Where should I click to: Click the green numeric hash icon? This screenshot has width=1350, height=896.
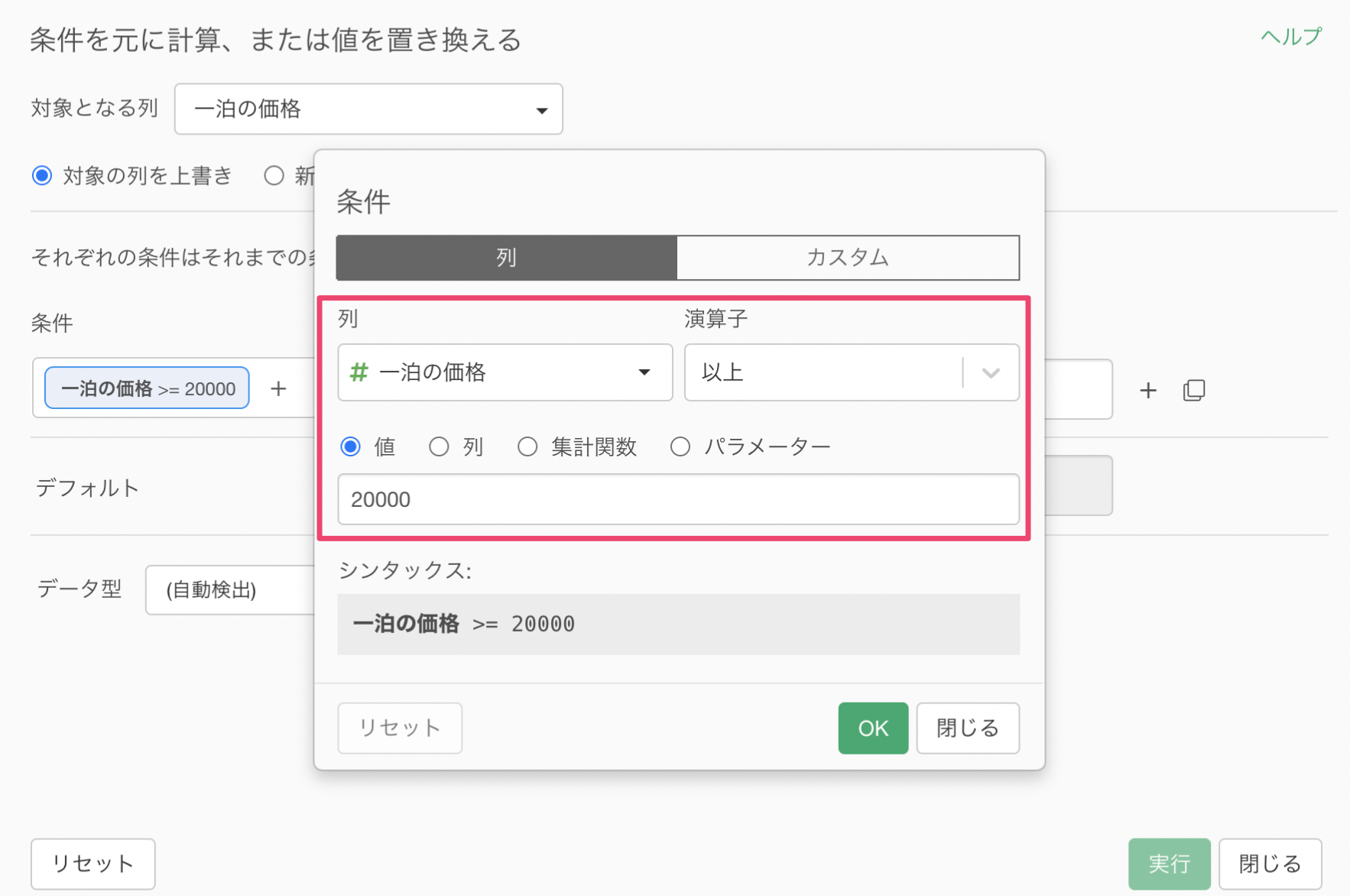coord(359,372)
